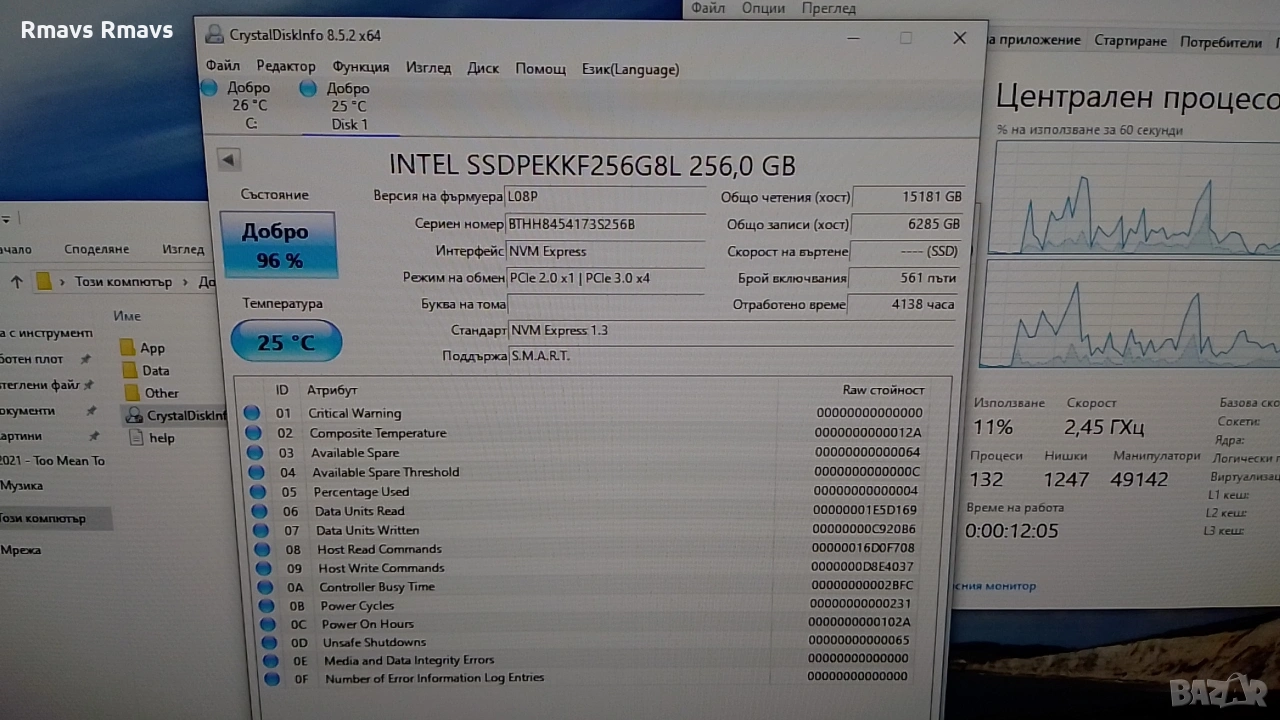Open the App folder icon
Screen dimensions: 1280x720
point(127,348)
